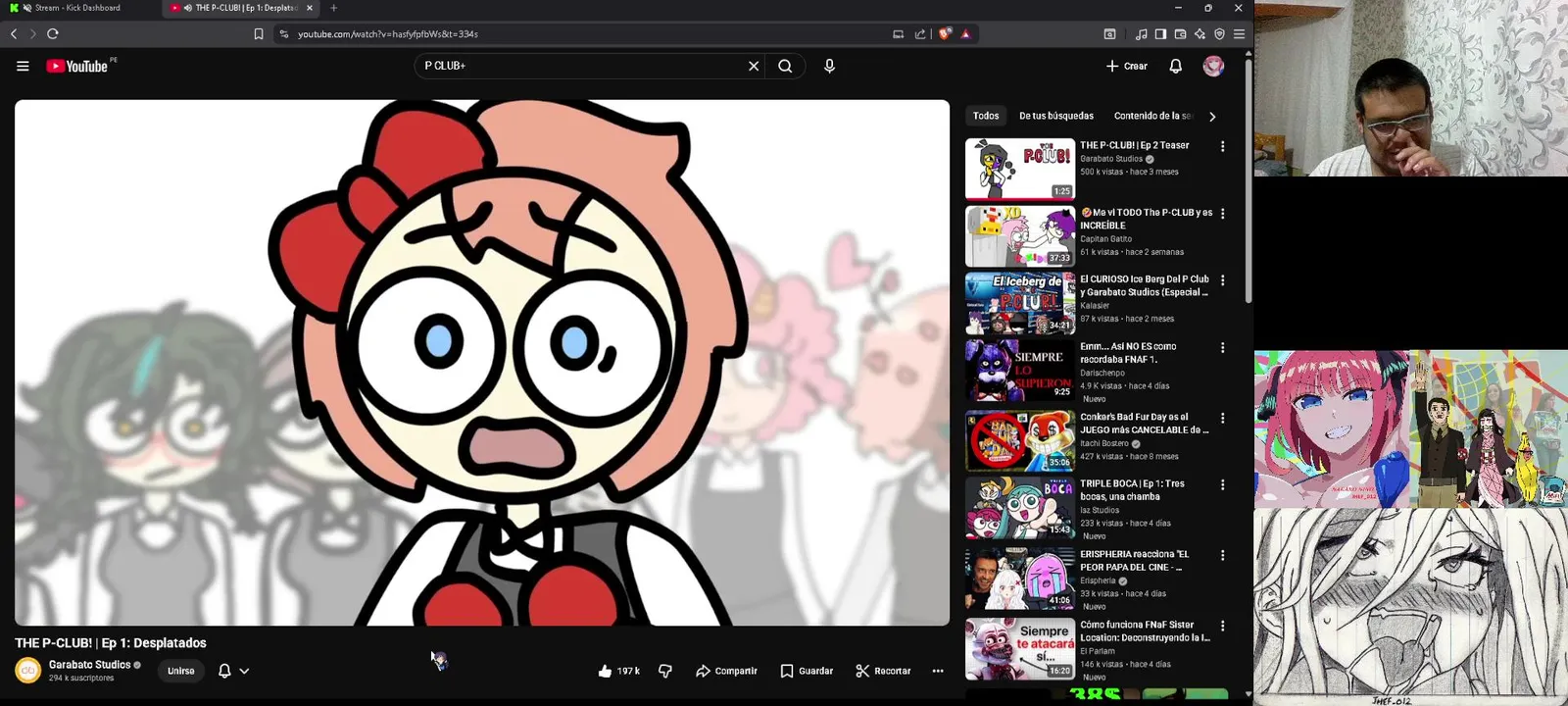
Task: Dislike the video with thumbs-down
Action: (x=665, y=671)
